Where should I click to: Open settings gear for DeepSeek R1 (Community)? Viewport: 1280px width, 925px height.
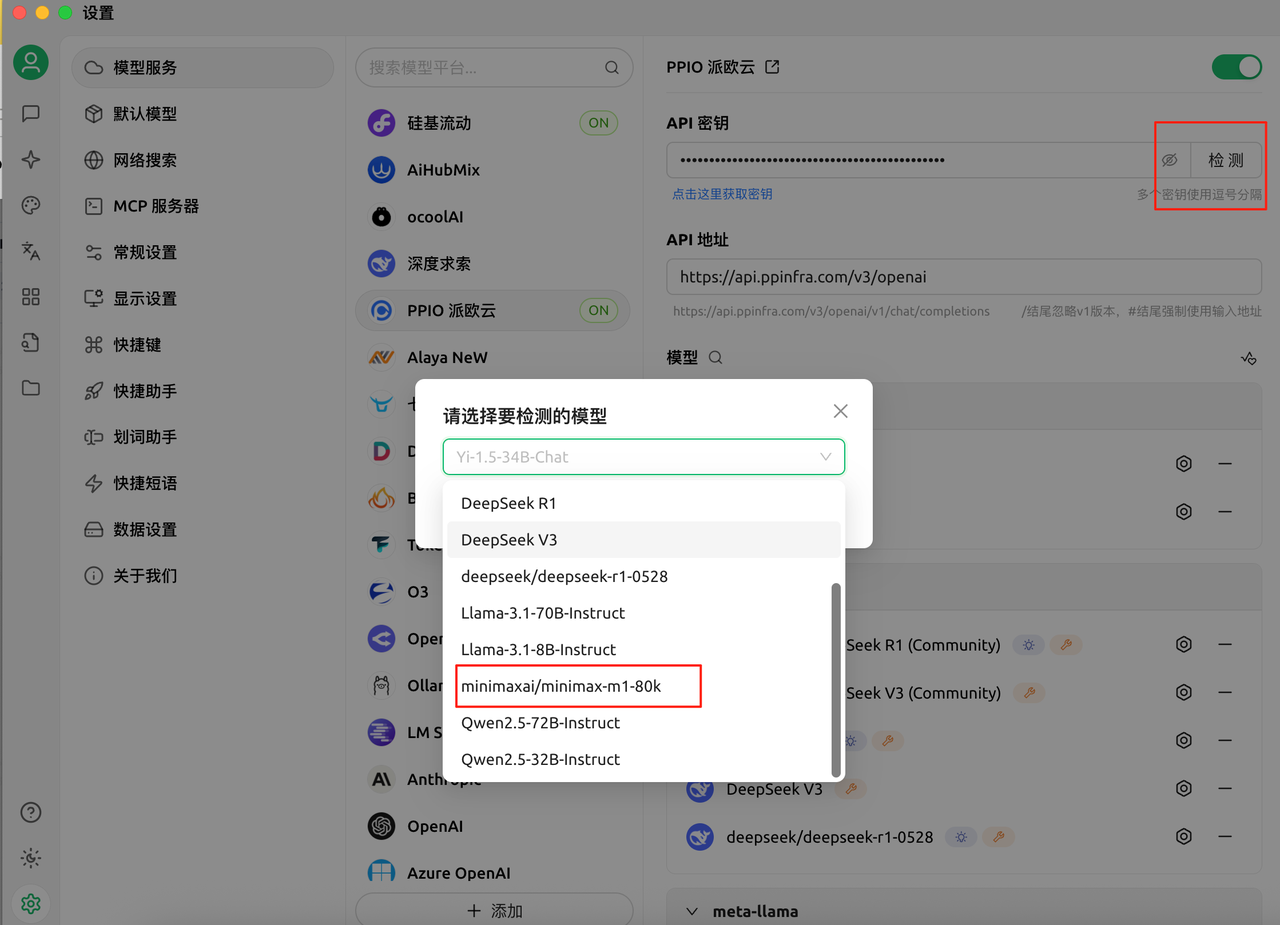1184,645
